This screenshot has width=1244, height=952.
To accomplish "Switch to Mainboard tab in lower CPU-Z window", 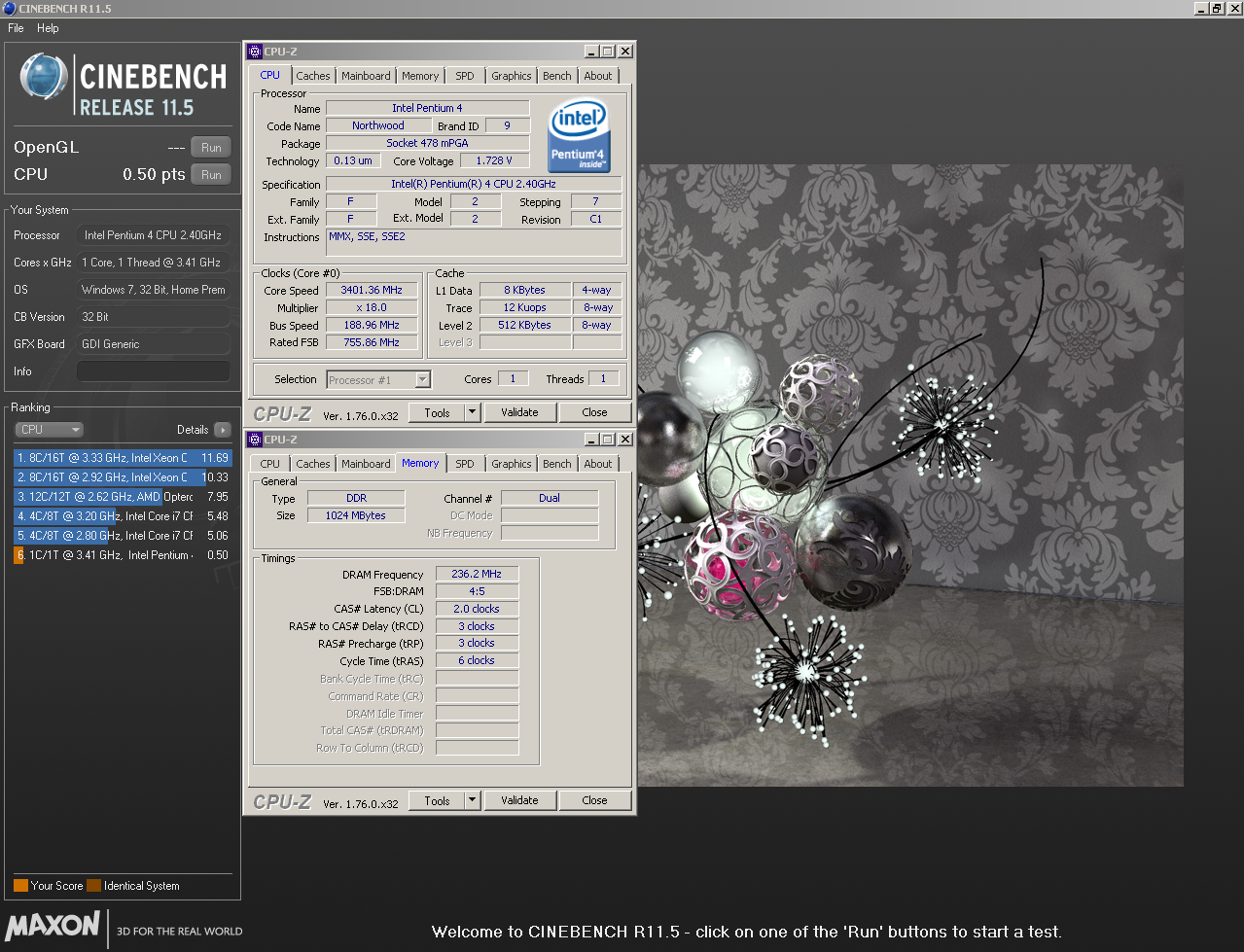I will pos(366,464).
